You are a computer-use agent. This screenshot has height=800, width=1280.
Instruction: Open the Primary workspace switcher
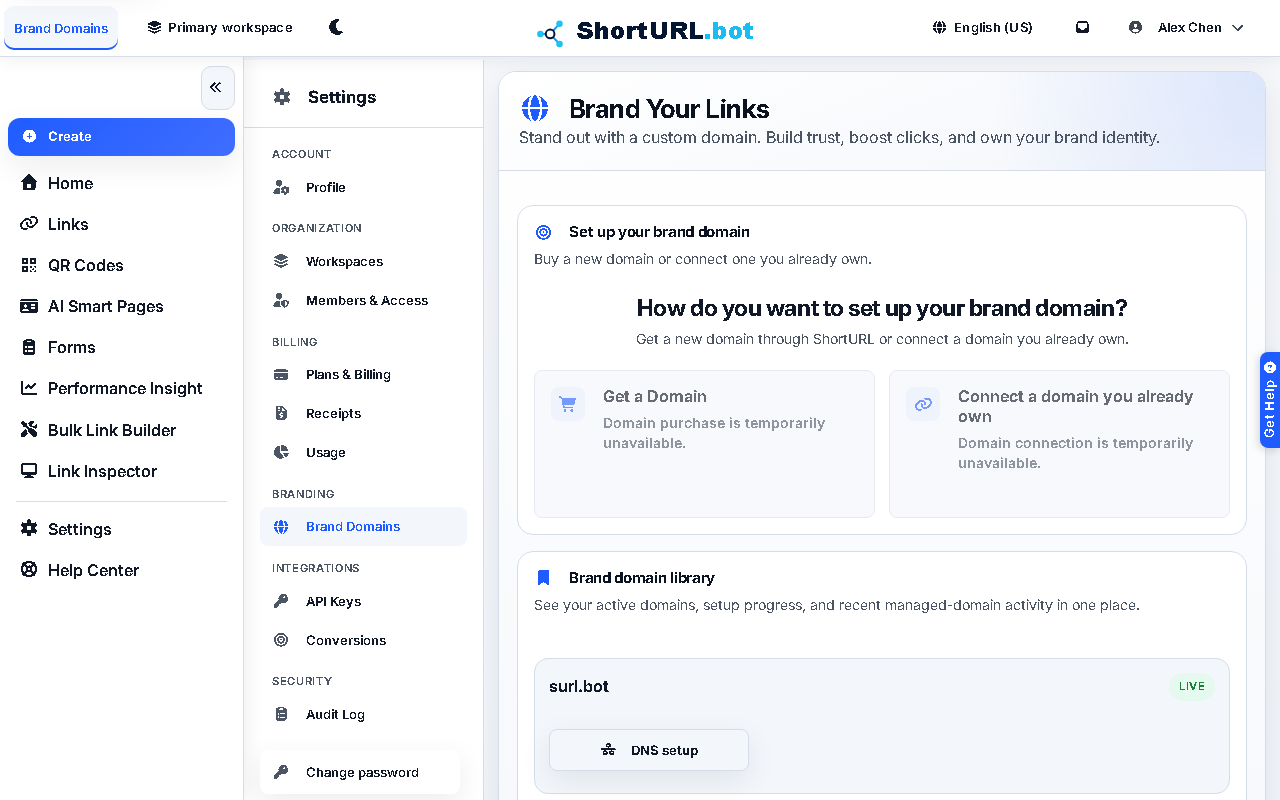pos(220,28)
